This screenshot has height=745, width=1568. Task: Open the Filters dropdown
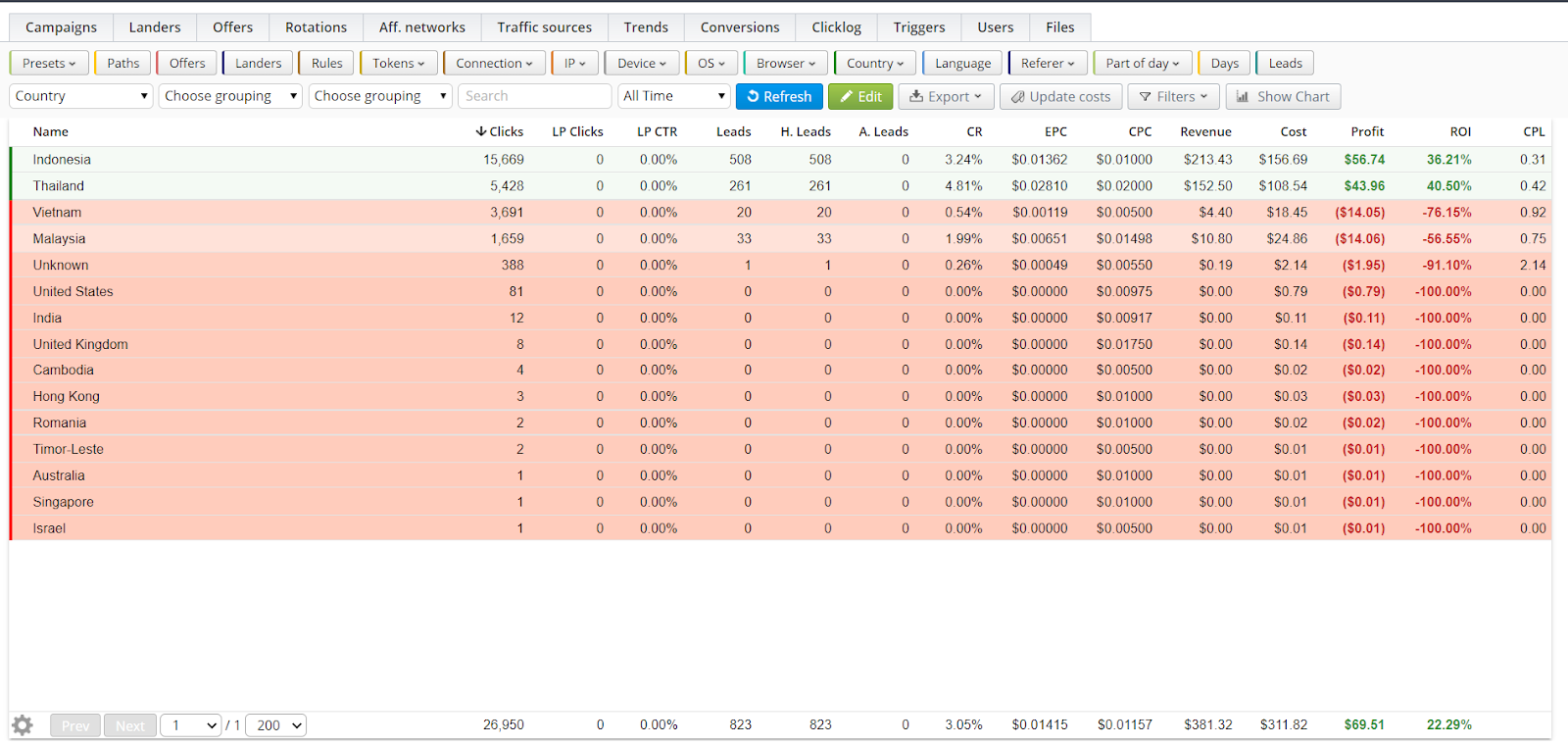click(x=1173, y=96)
